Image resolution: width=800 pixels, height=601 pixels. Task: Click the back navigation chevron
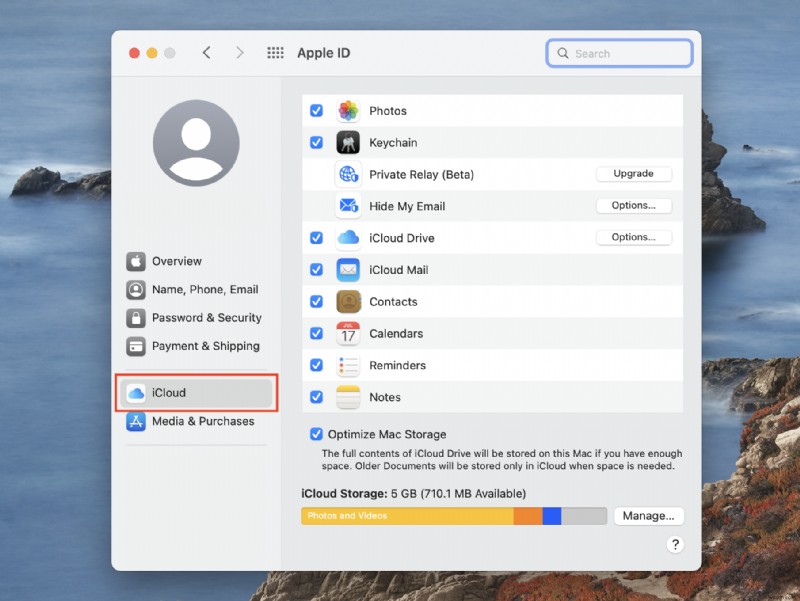[x=207, y=52]
